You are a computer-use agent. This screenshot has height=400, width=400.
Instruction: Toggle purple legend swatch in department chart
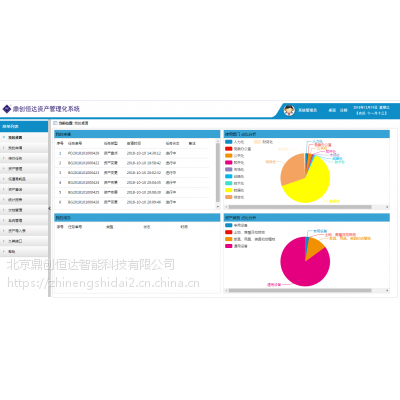click(x=229, y=169)
